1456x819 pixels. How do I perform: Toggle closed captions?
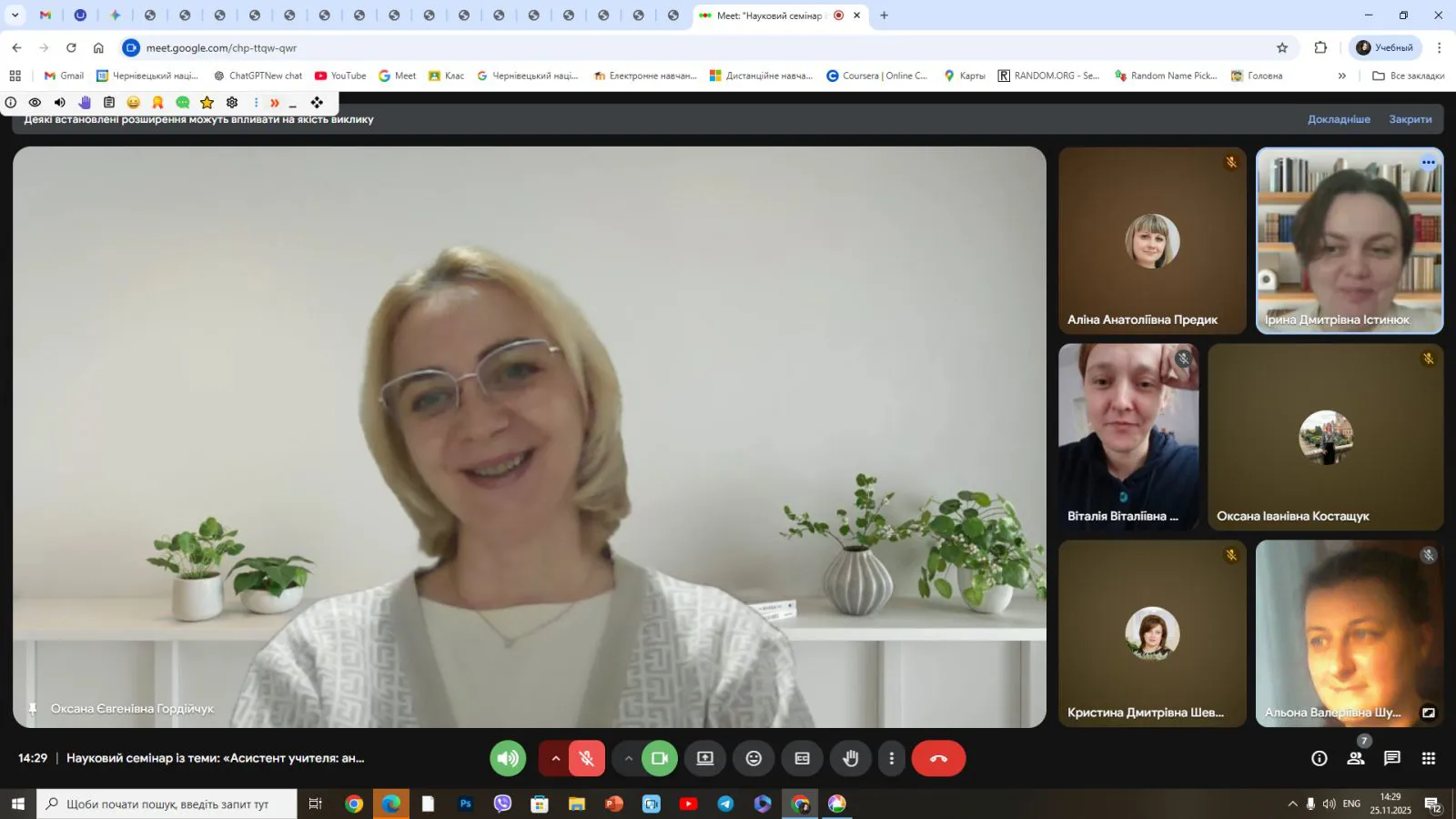(x=802, y=758)
